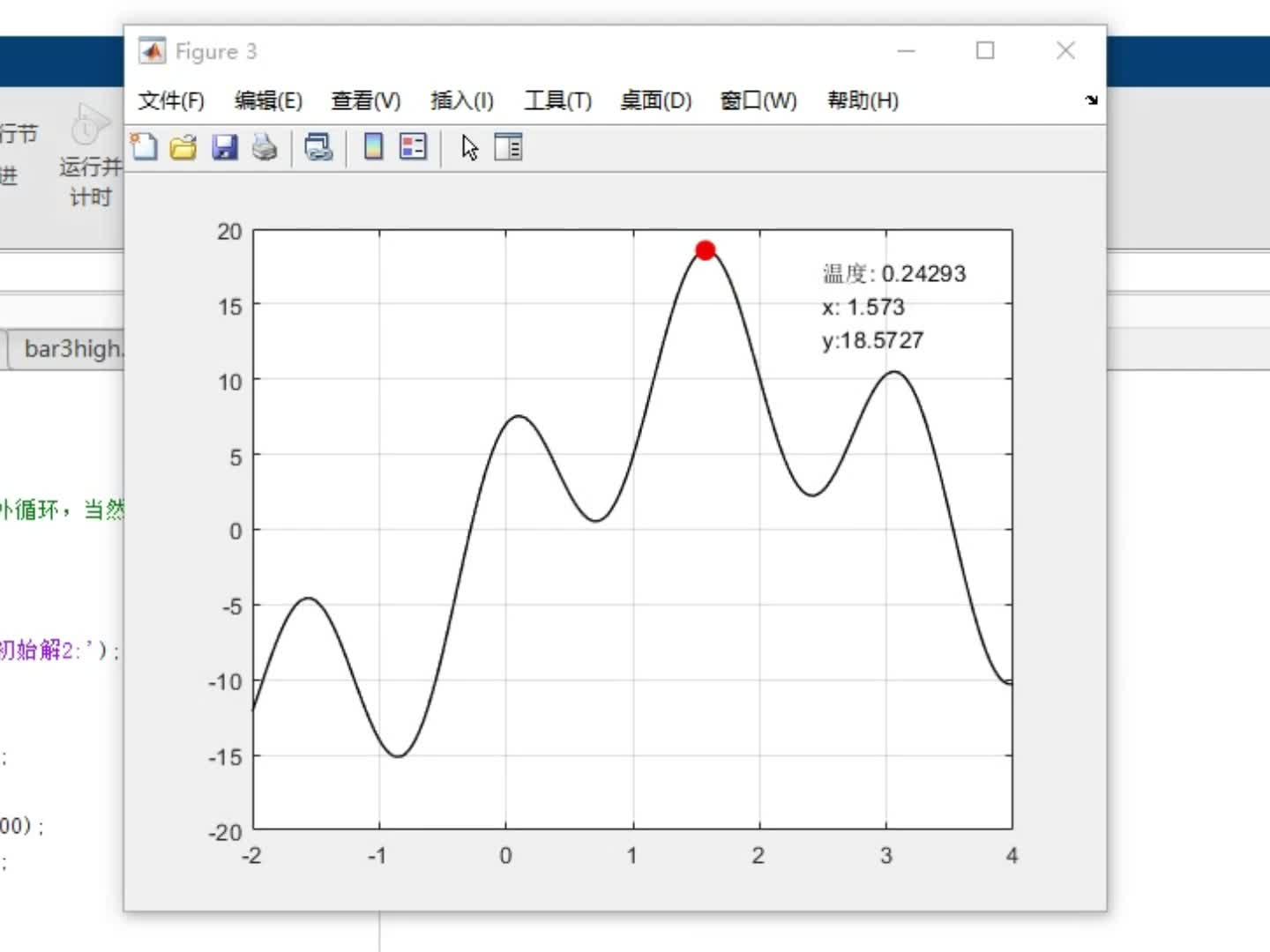Click the Link Plot toolbar icon
The image size is (1270, 952).
pos(318,147)
